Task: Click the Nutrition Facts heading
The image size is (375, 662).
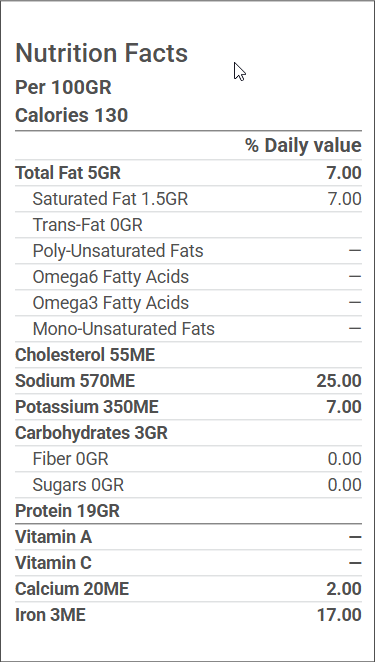Action: point(101,53)
